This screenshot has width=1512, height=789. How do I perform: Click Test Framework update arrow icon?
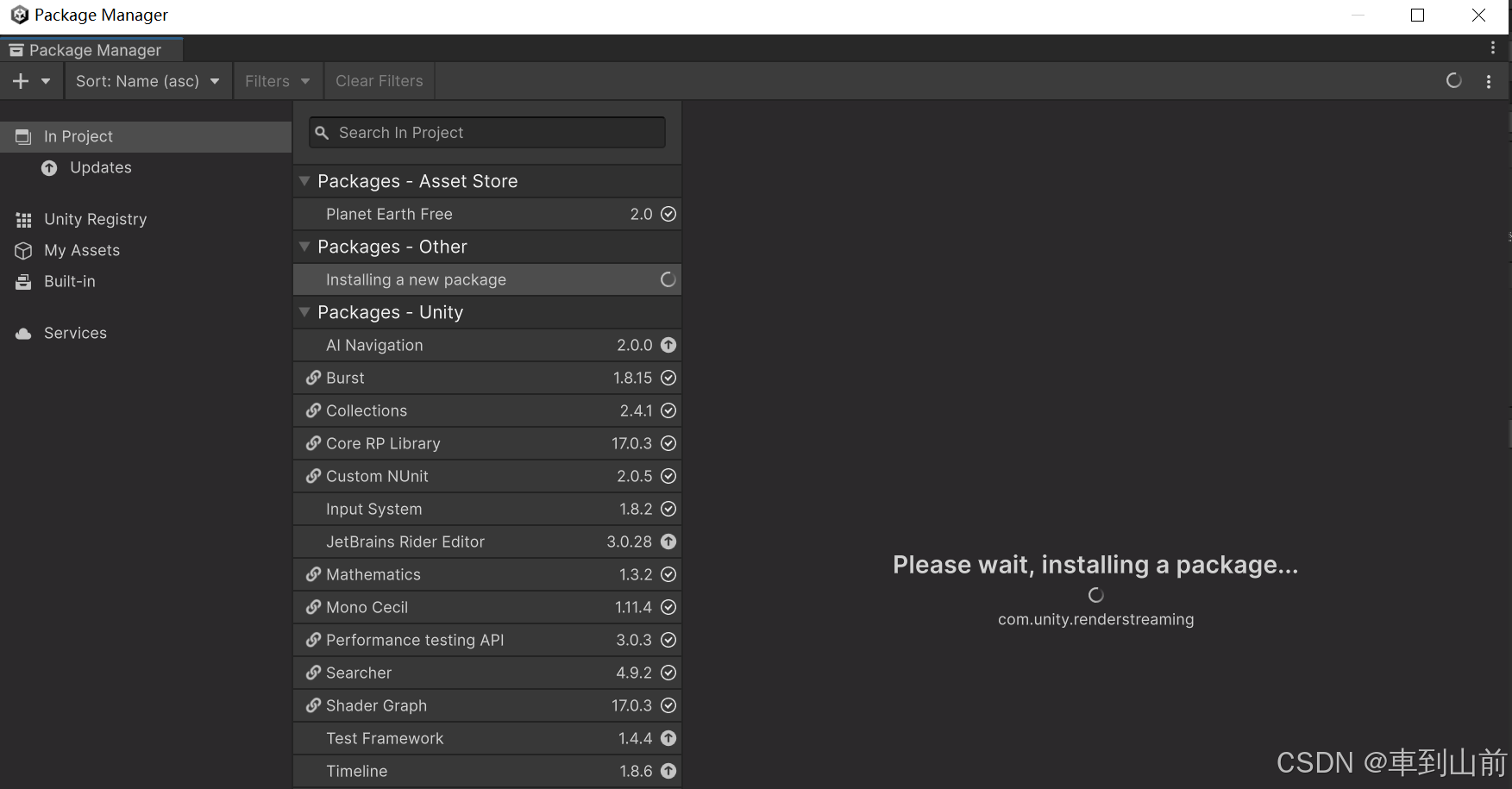(x=668, y=738)
